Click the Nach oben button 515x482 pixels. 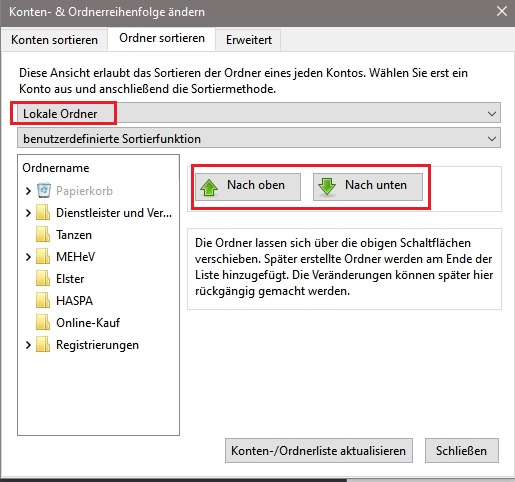coord(248,186)
